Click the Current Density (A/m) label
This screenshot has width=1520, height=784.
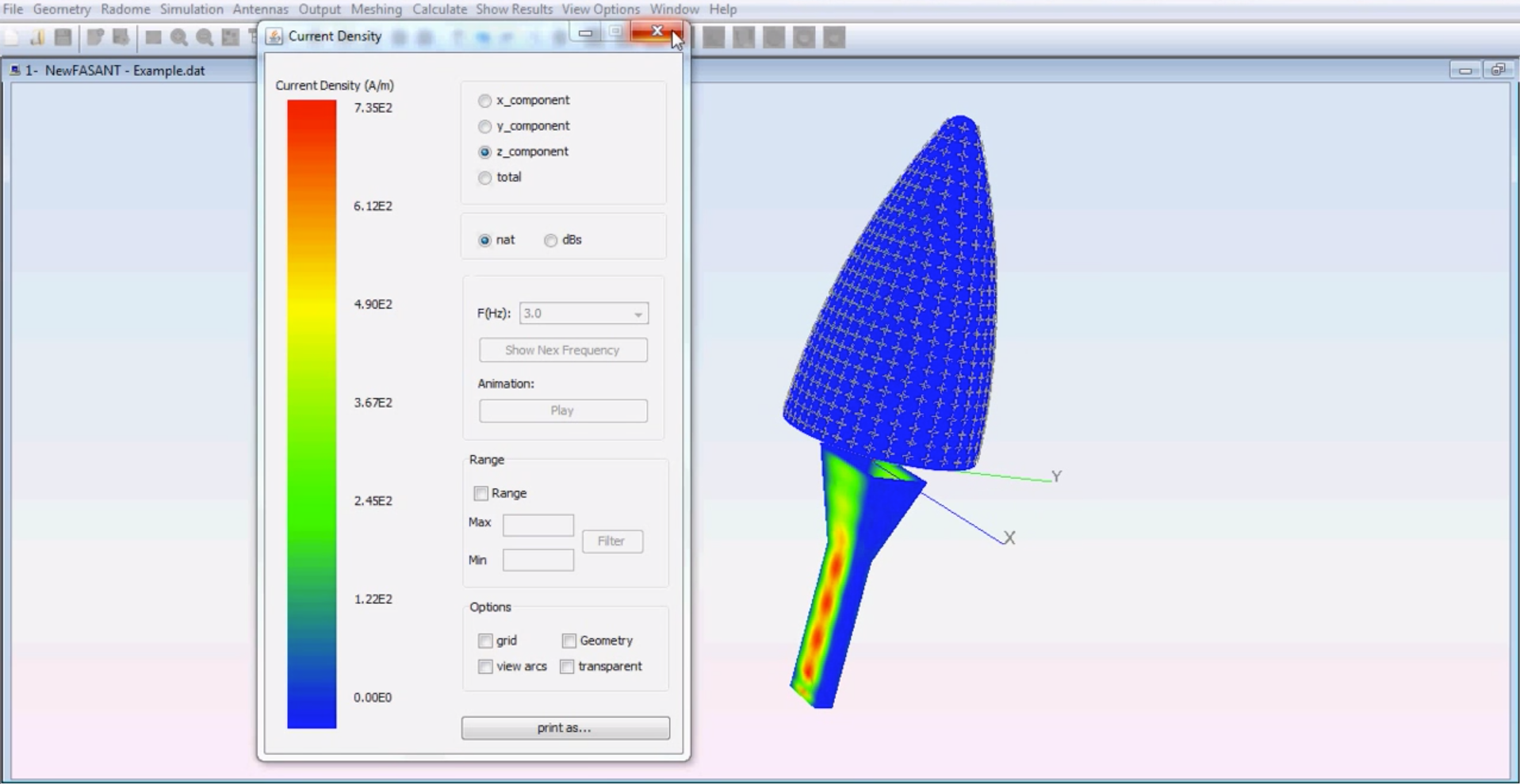[335, 86]
